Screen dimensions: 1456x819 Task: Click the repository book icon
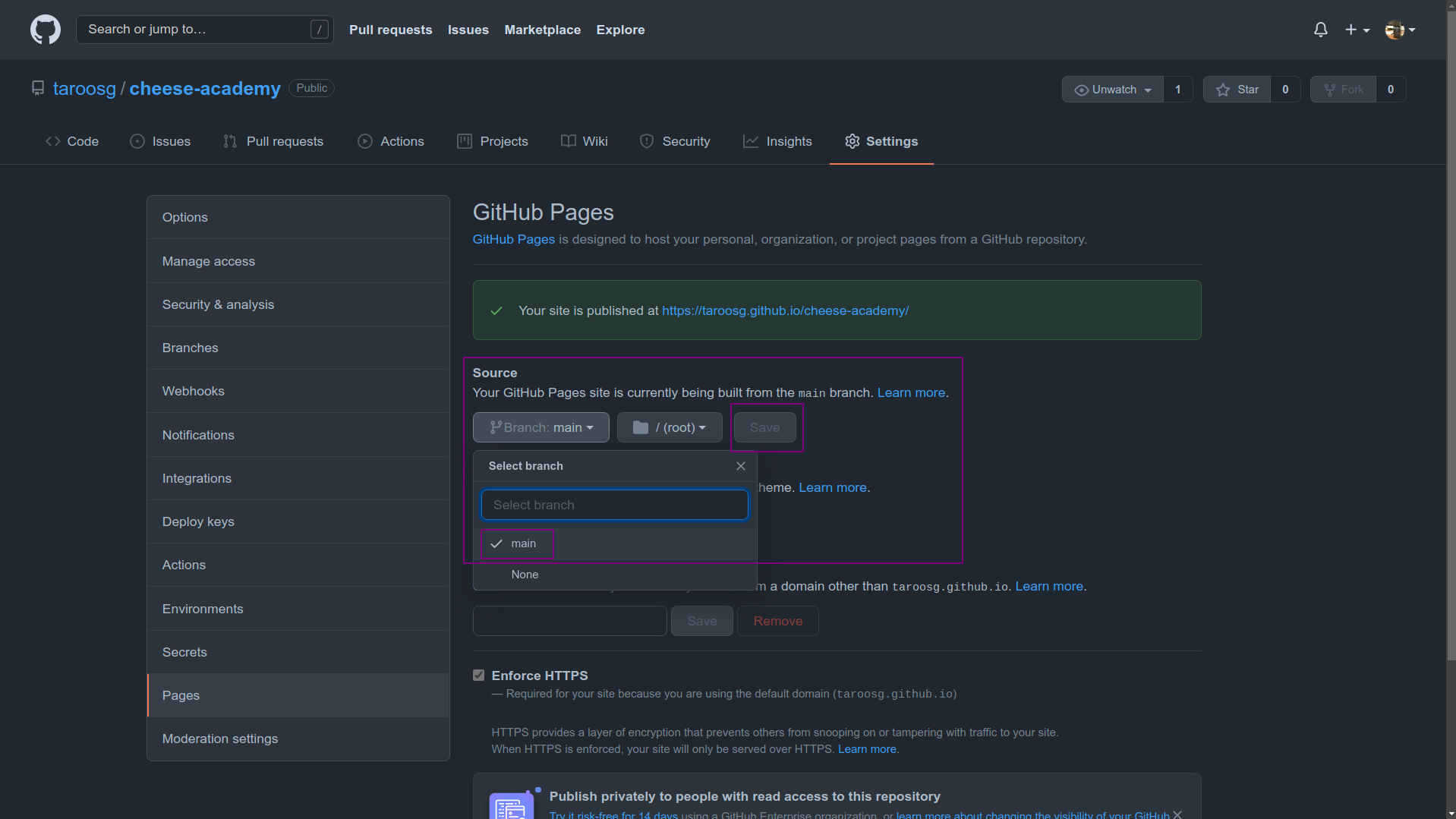(38, 89)
